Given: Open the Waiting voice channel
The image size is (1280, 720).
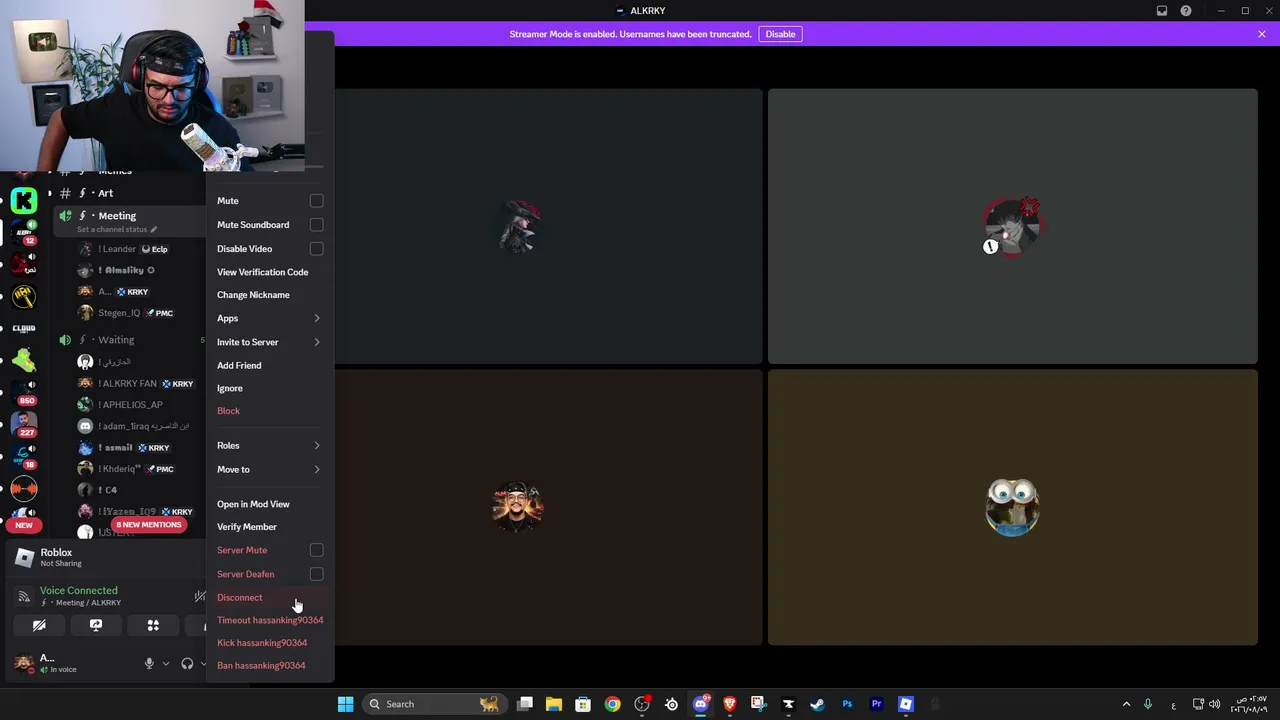Looking at the screenshot, I should (x=116, y=340).
